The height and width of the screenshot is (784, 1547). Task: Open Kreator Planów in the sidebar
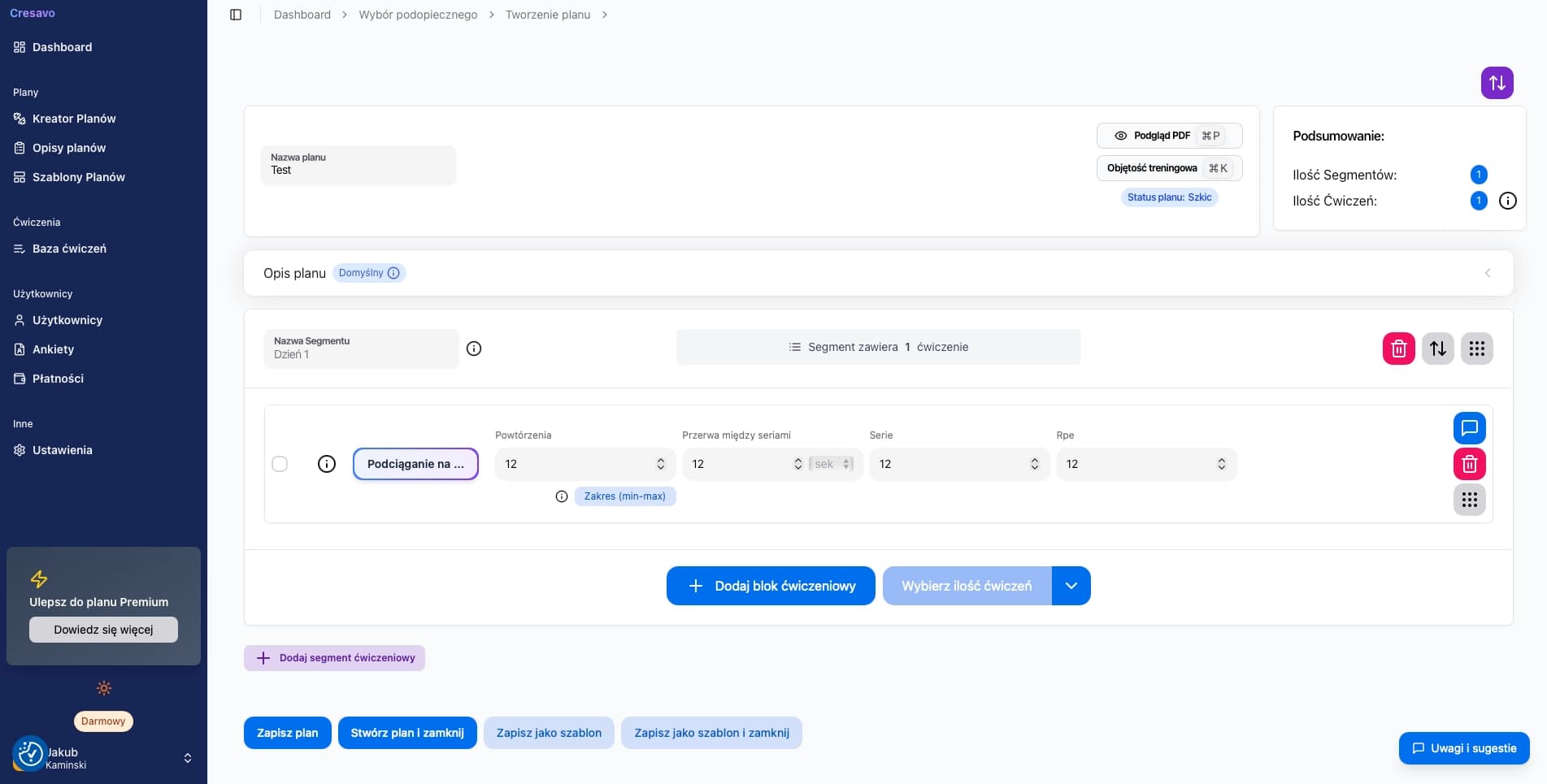[x=74, y=119]
